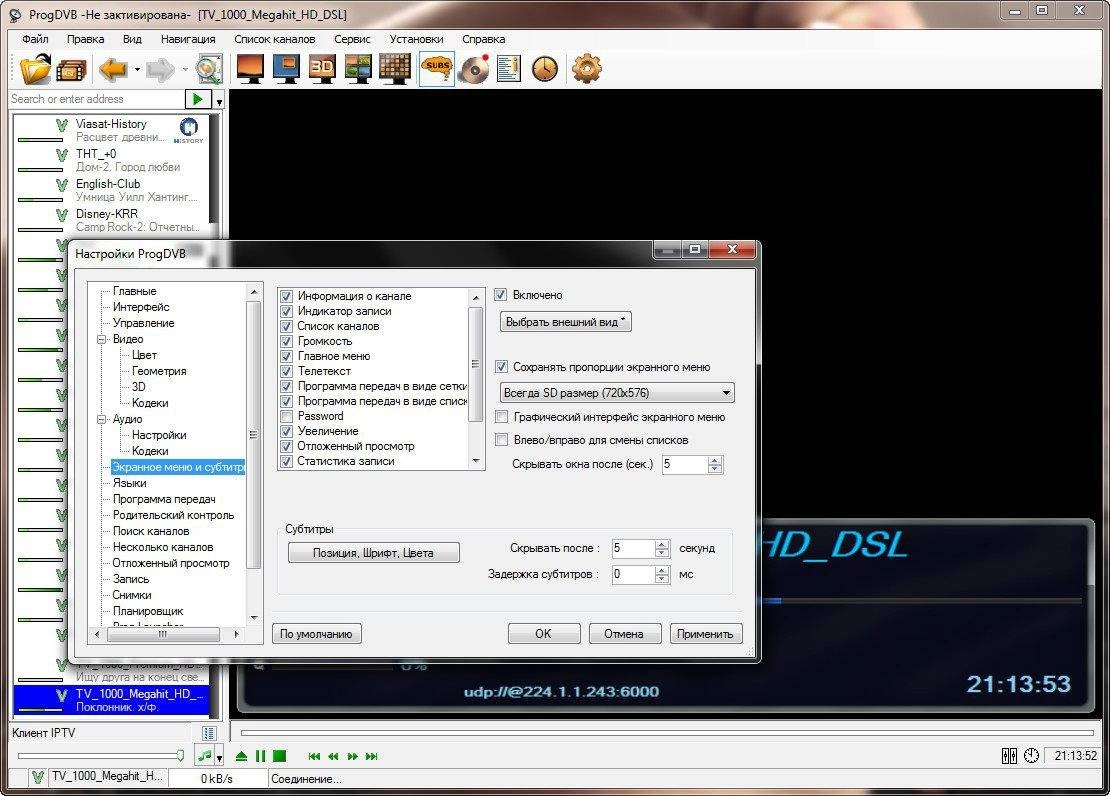Increase Задержка субтитров value spinner

point(662,570)
